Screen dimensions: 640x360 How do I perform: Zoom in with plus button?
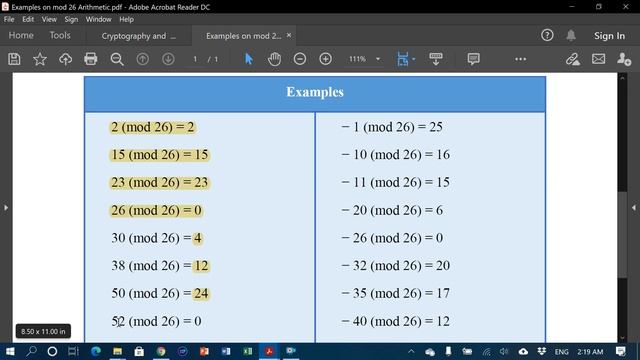click(x=325, y=59)
